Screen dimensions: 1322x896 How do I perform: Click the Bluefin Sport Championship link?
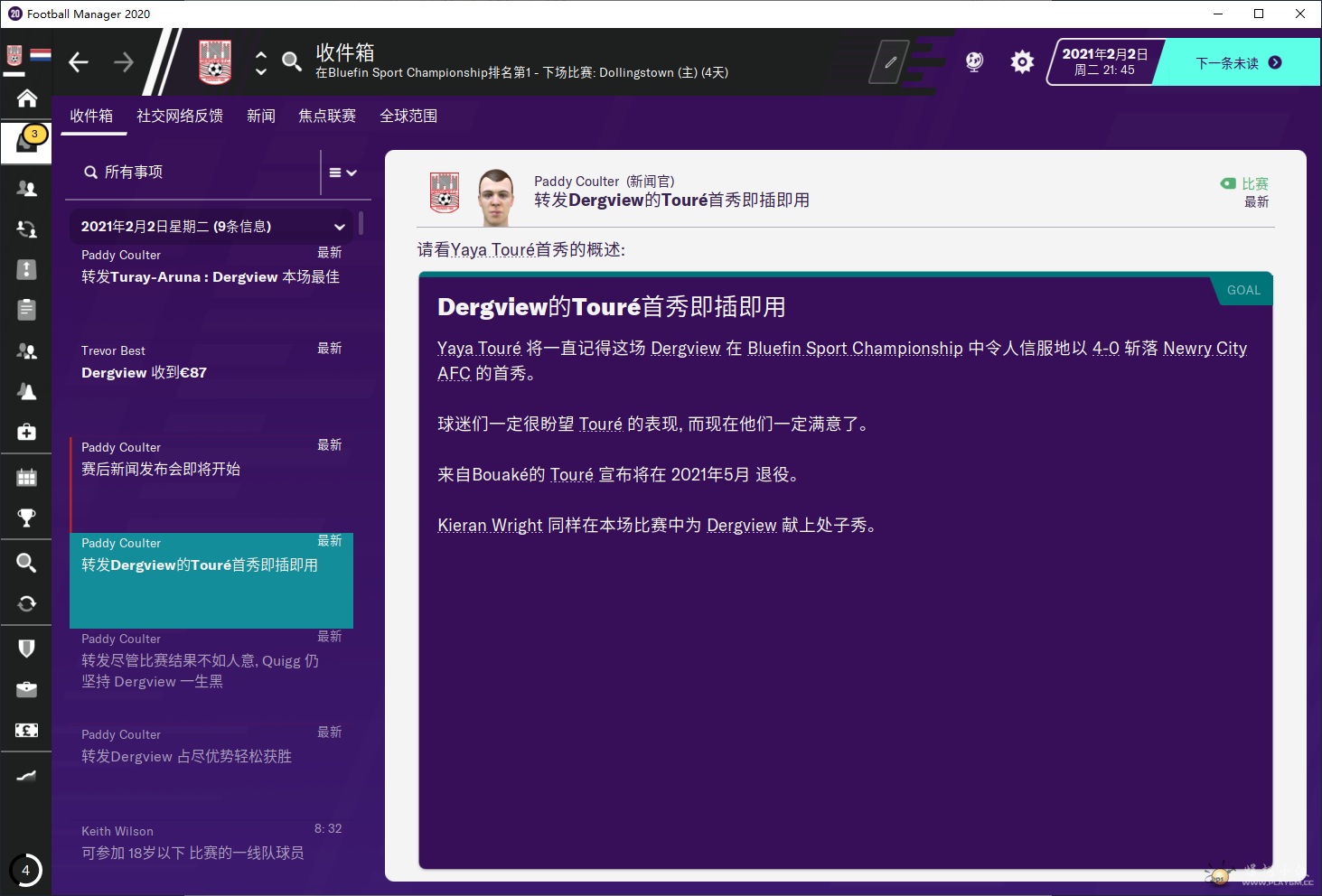(855, 349)
